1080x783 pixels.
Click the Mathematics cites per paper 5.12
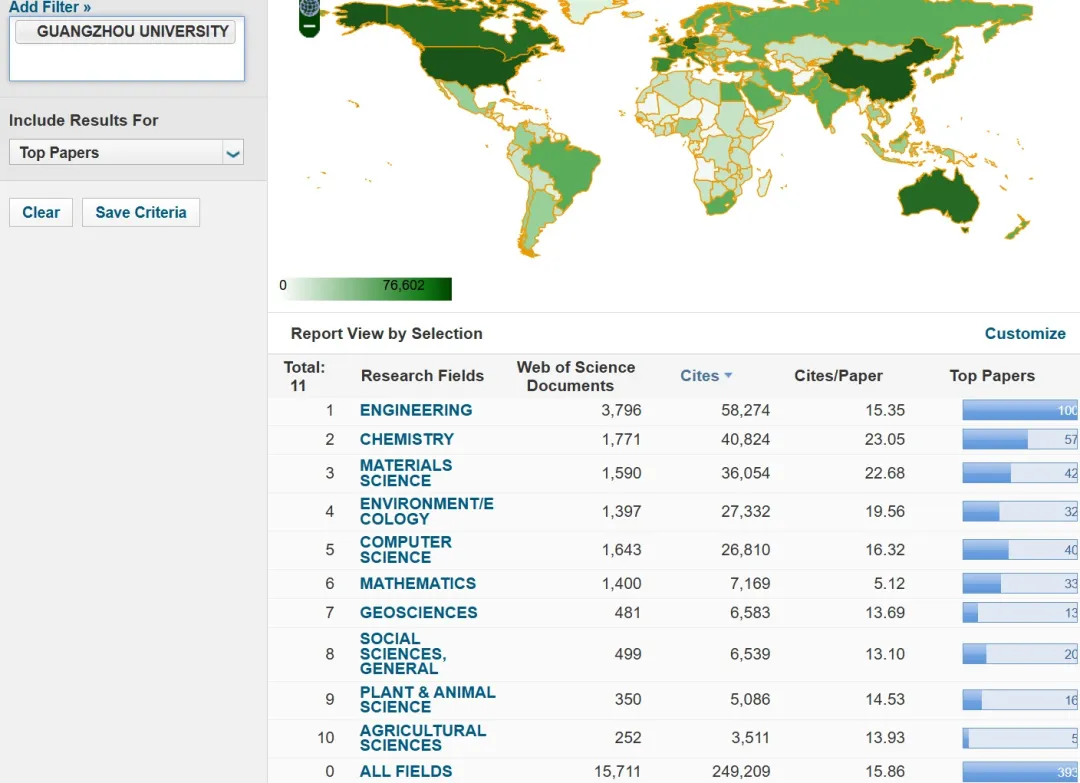889,583
